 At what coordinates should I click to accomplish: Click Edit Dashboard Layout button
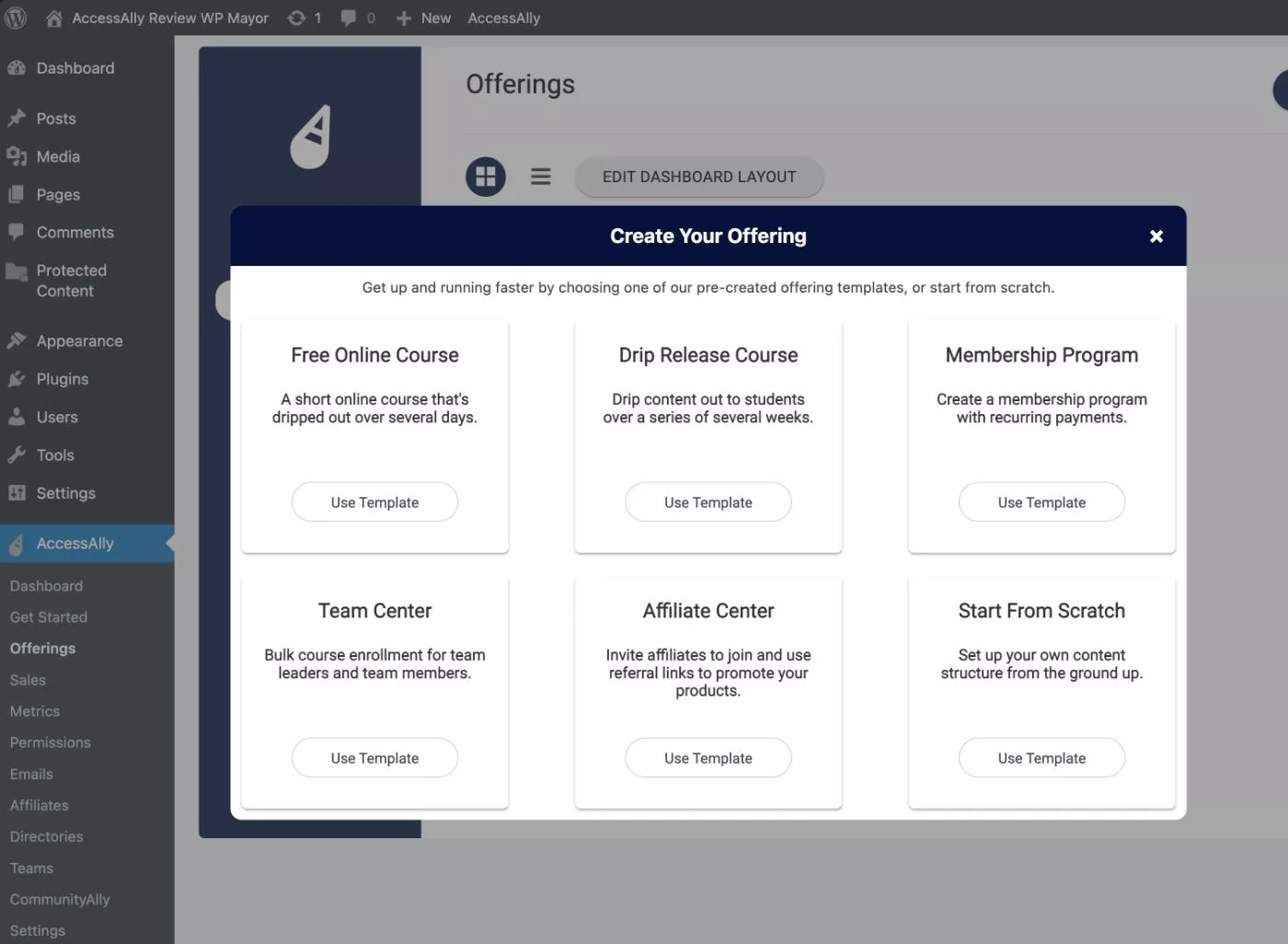pos(699,177)
